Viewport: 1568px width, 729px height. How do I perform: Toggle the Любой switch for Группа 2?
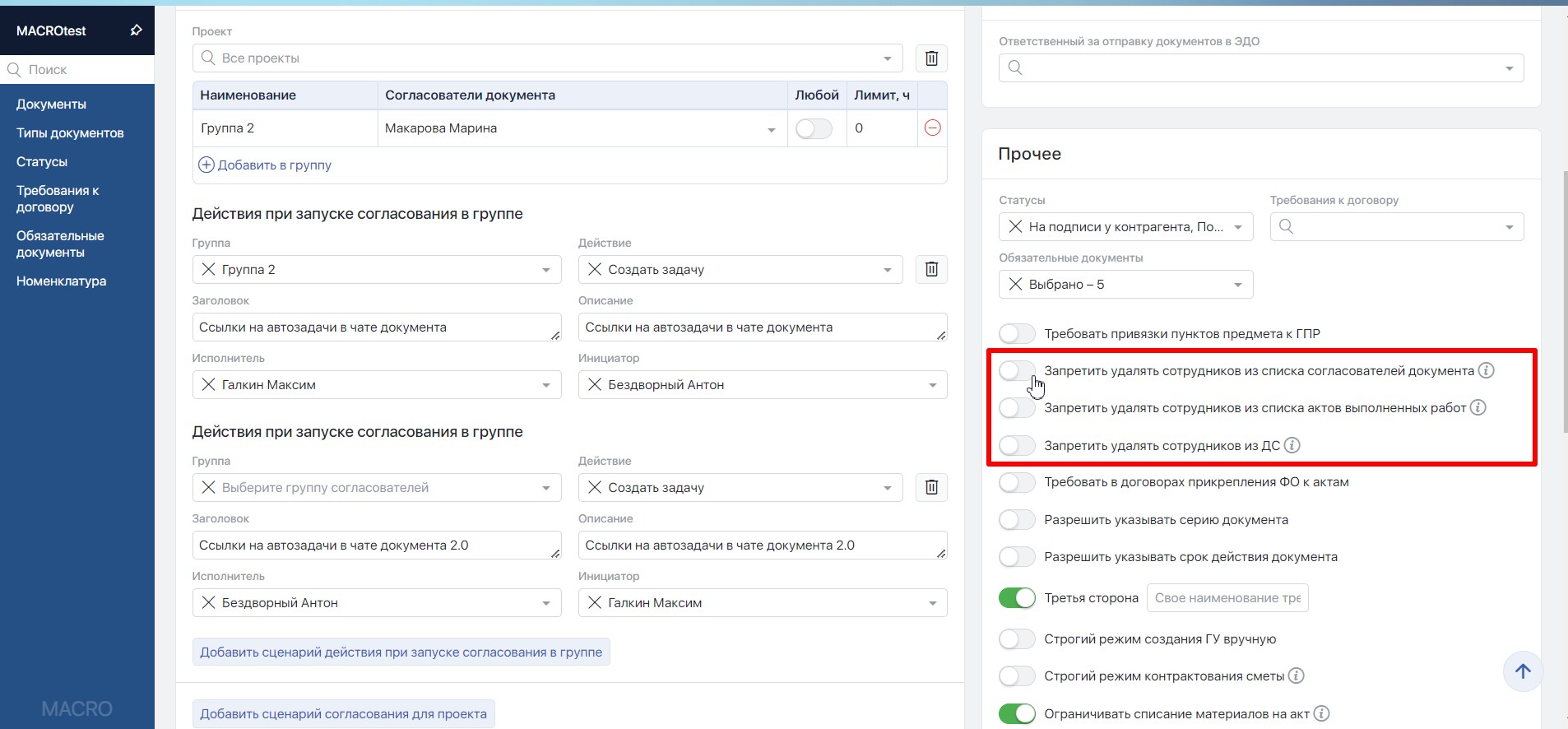pyautogui.click(x=813, y=128)
